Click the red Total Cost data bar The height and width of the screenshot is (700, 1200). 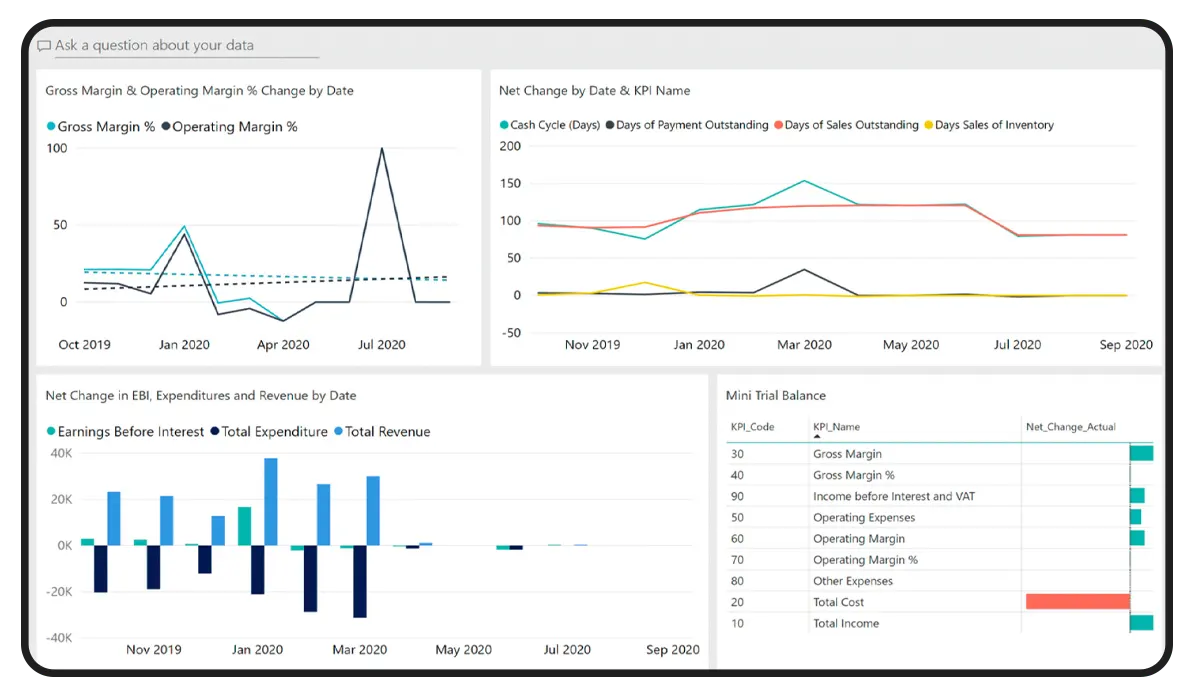click(1077, 602)
